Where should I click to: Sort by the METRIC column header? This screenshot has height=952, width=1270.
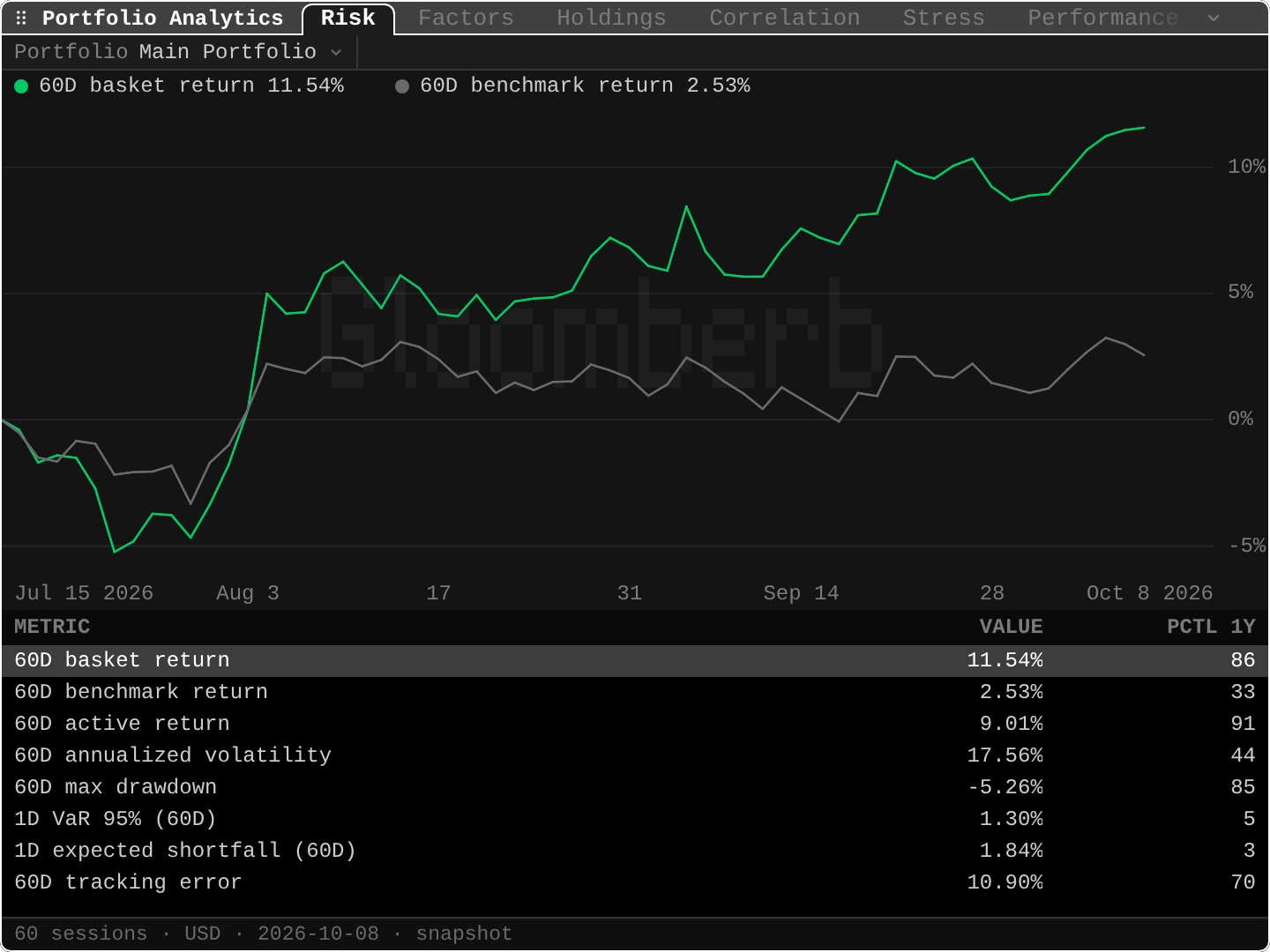52,627
